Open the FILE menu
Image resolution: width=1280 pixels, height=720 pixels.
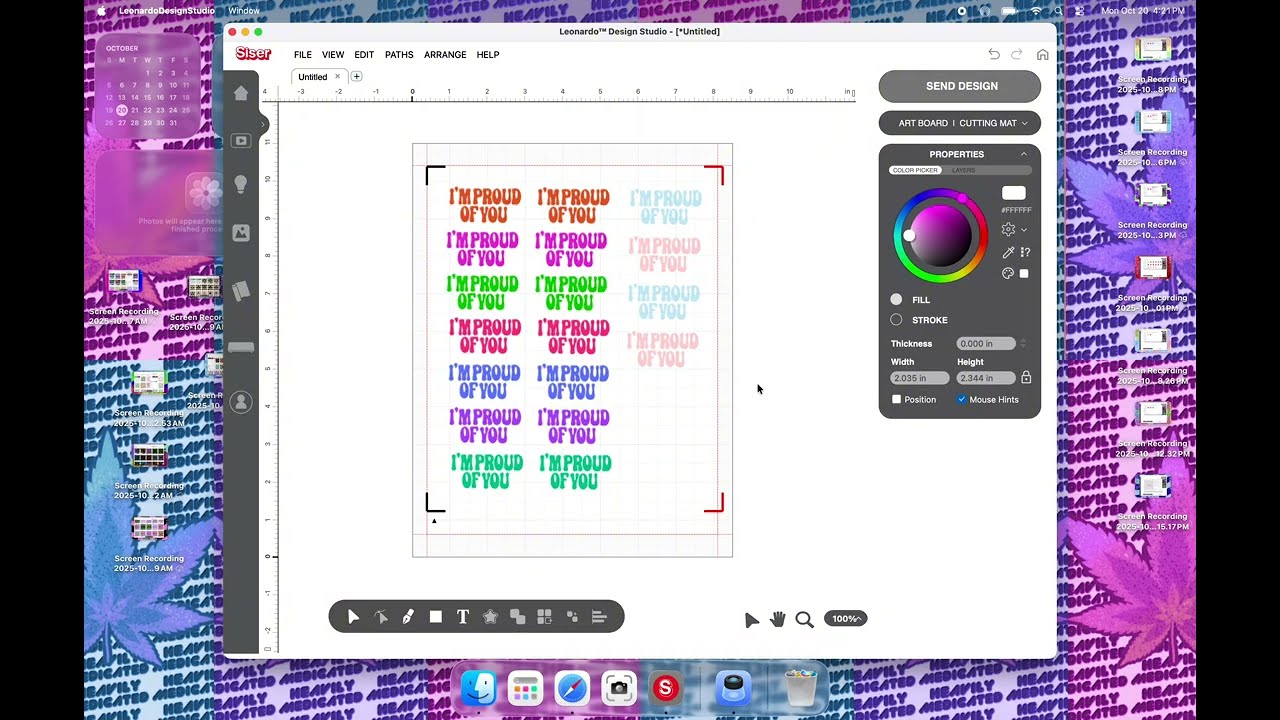pos(303,55)
